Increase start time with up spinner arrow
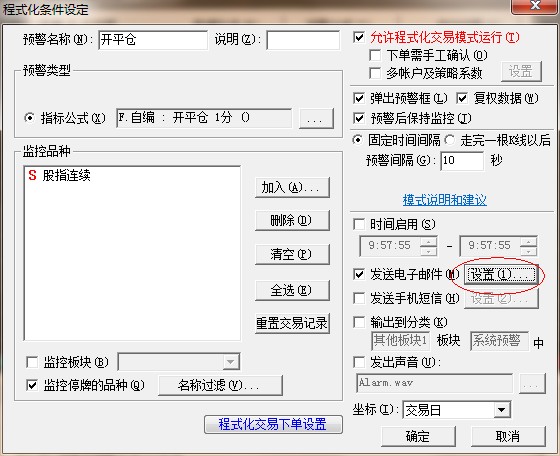The width and height of the screenshot is (560, 456). coord(428,241)
